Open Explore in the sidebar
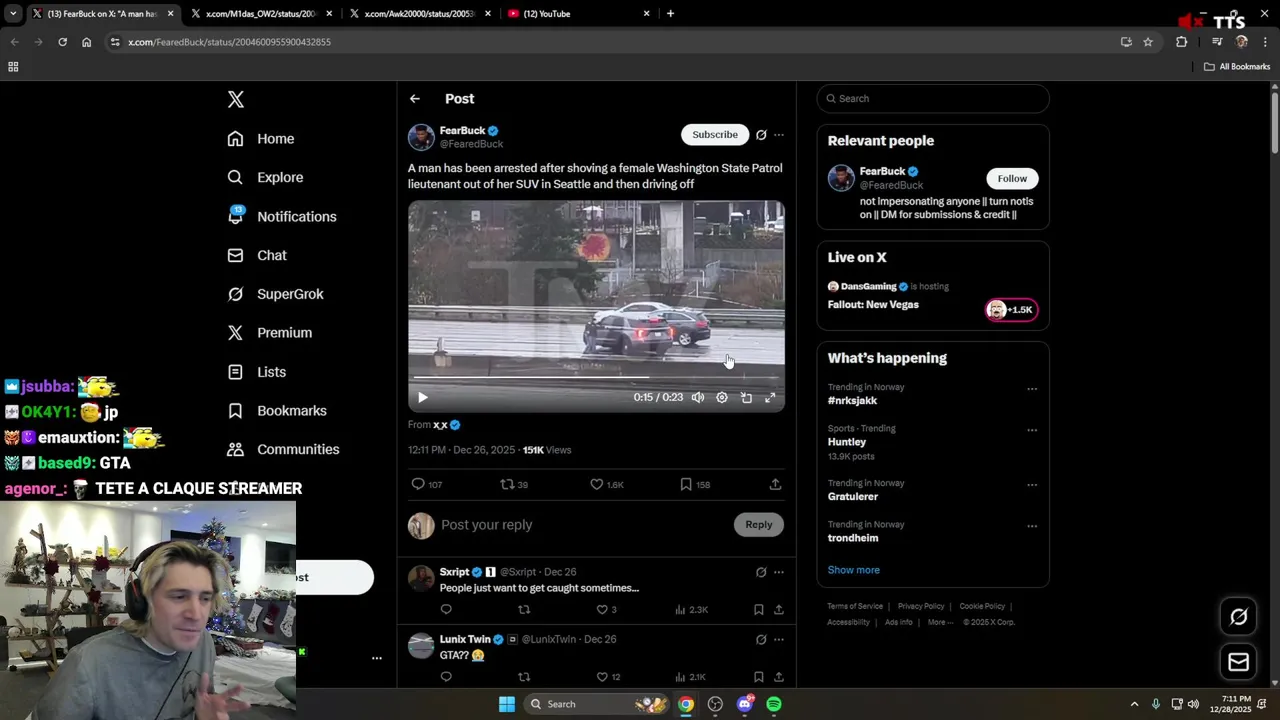 265,177
